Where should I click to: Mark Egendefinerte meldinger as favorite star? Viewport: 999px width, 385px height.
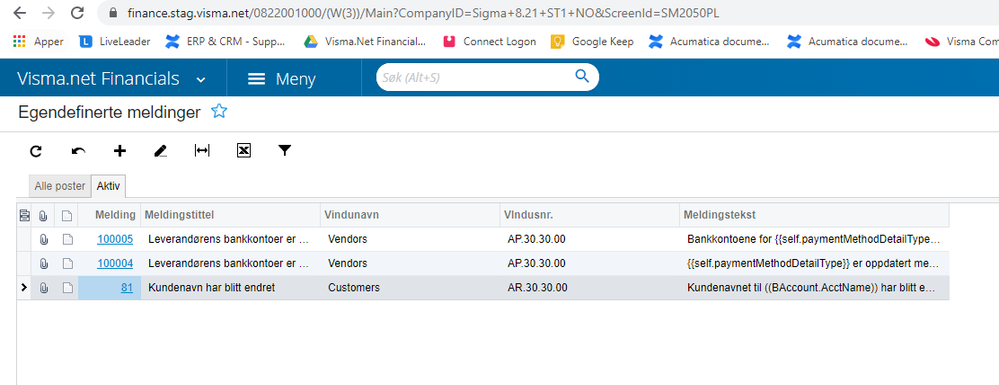click(219, 112)
